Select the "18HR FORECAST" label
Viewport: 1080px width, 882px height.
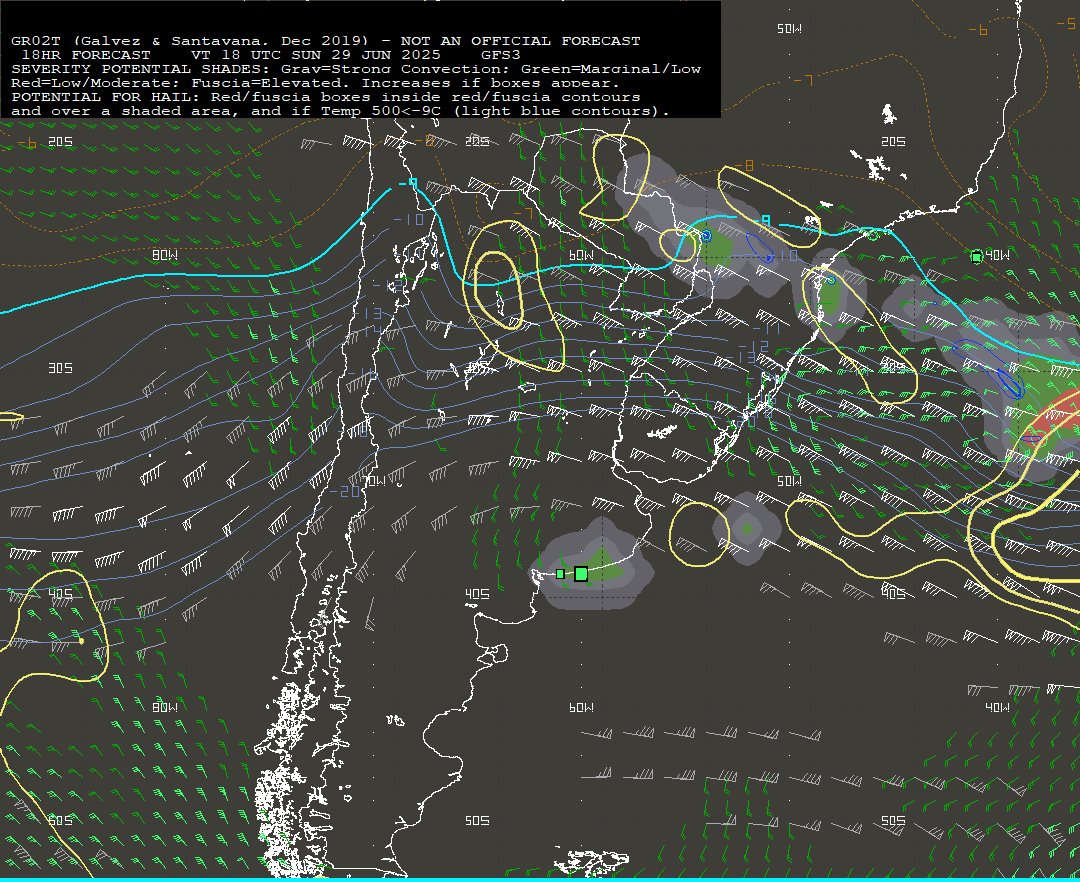click(x=85, y=55)
